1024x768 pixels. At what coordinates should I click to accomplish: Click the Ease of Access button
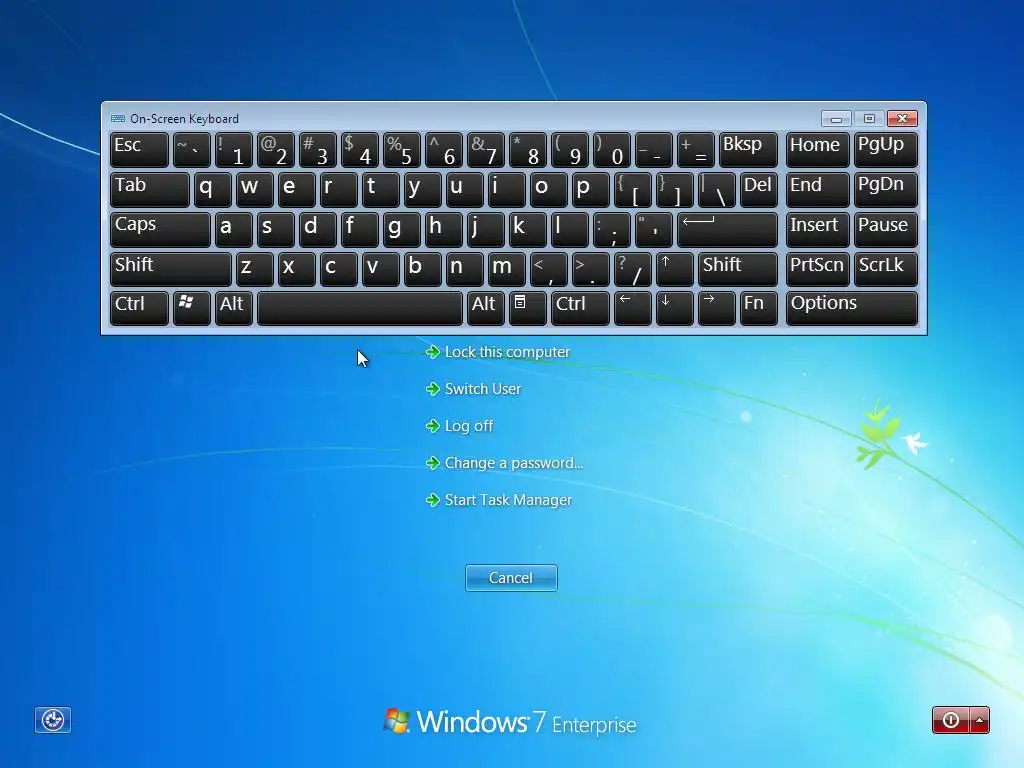coord(53,720)
